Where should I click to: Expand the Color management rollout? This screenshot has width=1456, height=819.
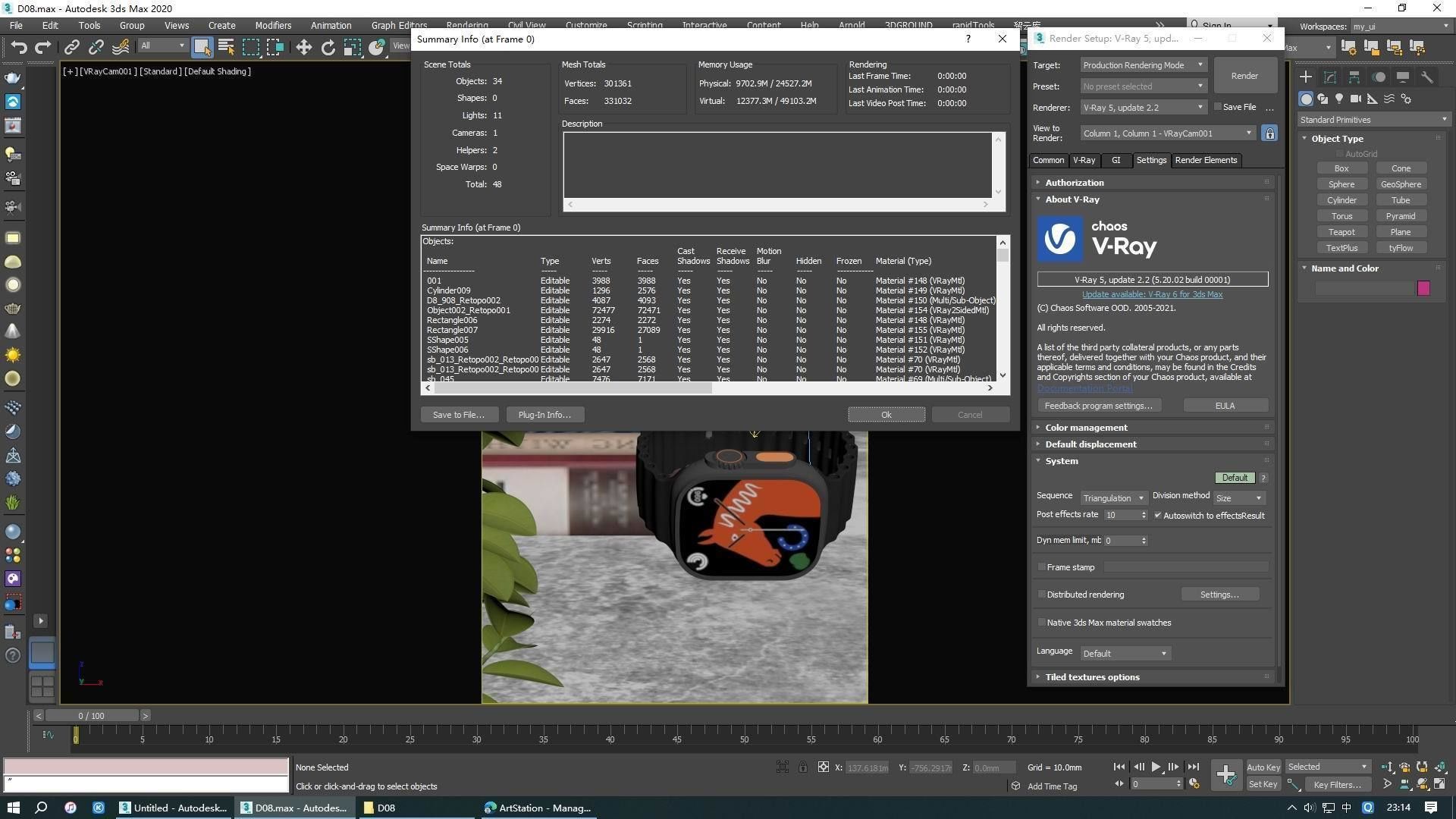1085,428
